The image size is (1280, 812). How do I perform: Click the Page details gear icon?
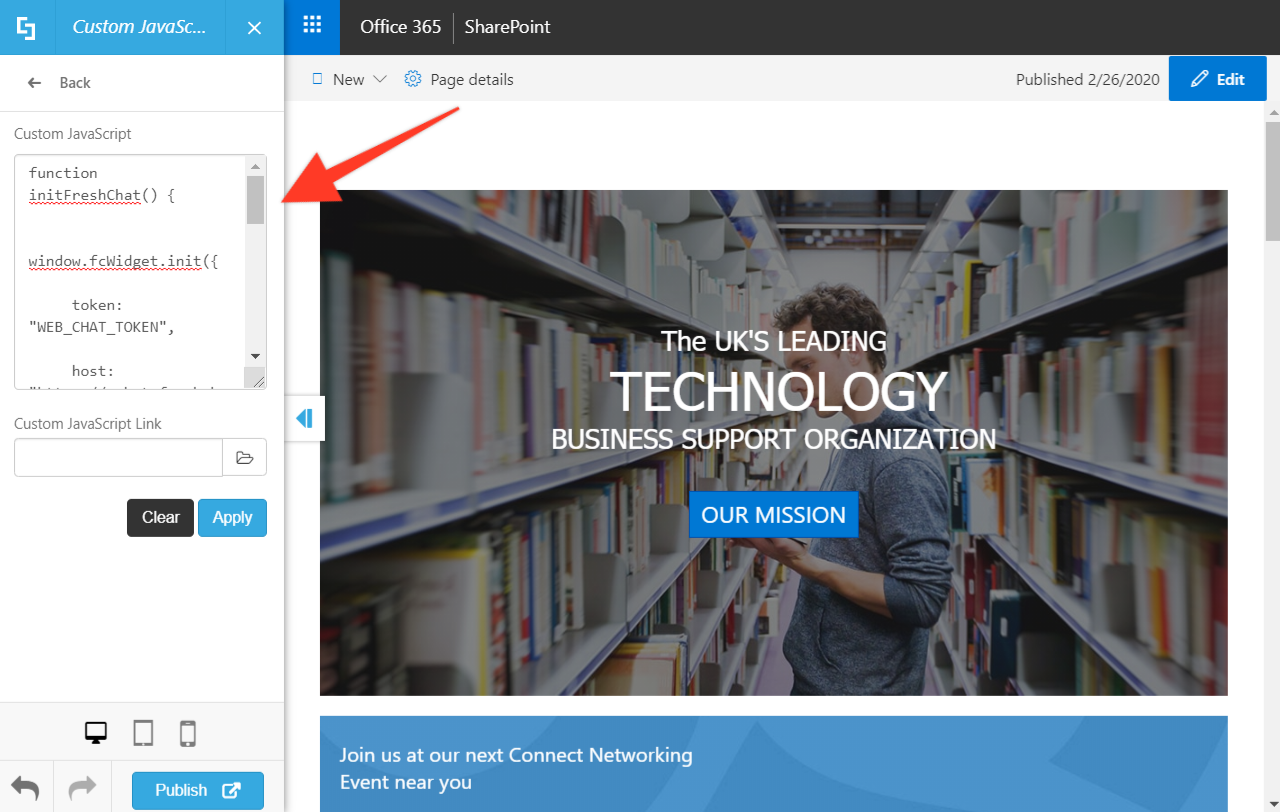tap(413, 79)
